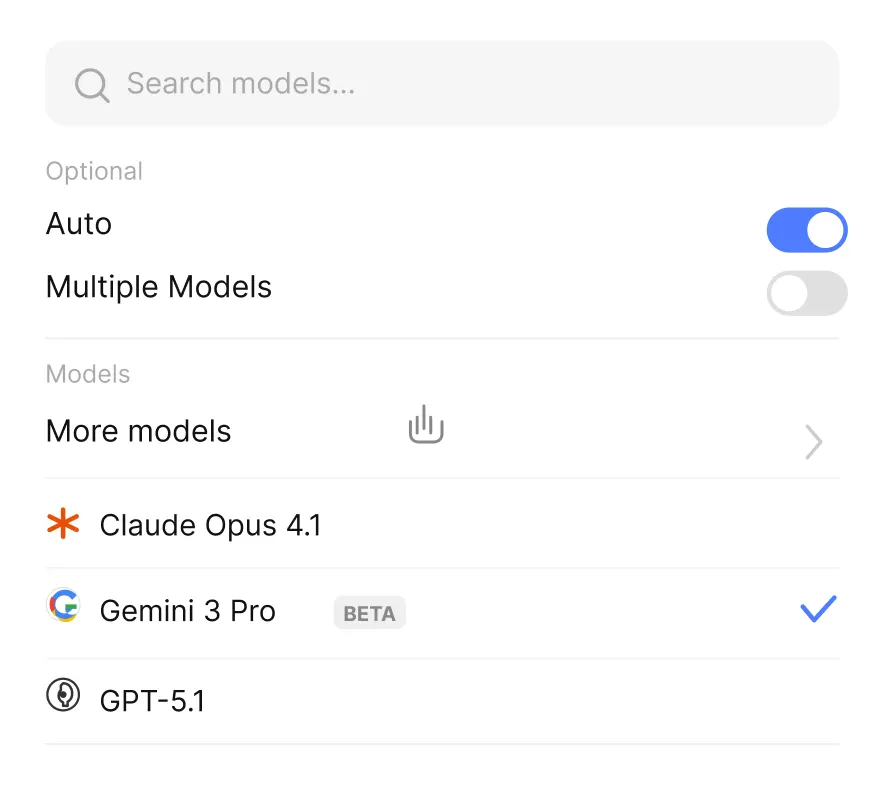
Task: Click the white knob on Auto switch
Action: point(825,230)
